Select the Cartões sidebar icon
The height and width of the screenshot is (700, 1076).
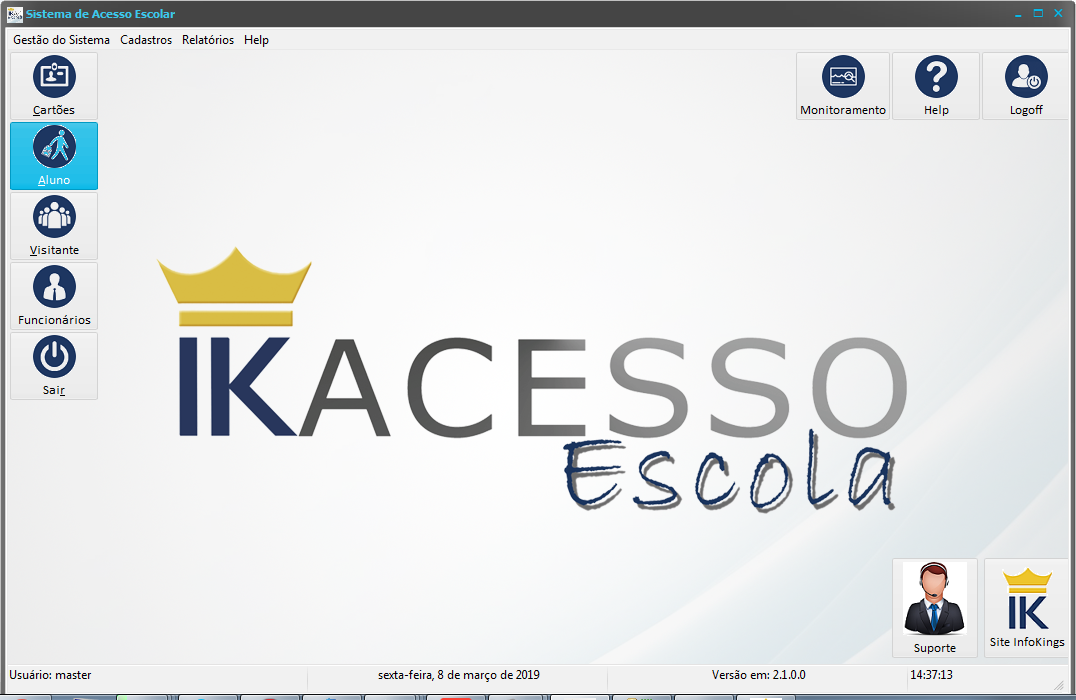53,85
